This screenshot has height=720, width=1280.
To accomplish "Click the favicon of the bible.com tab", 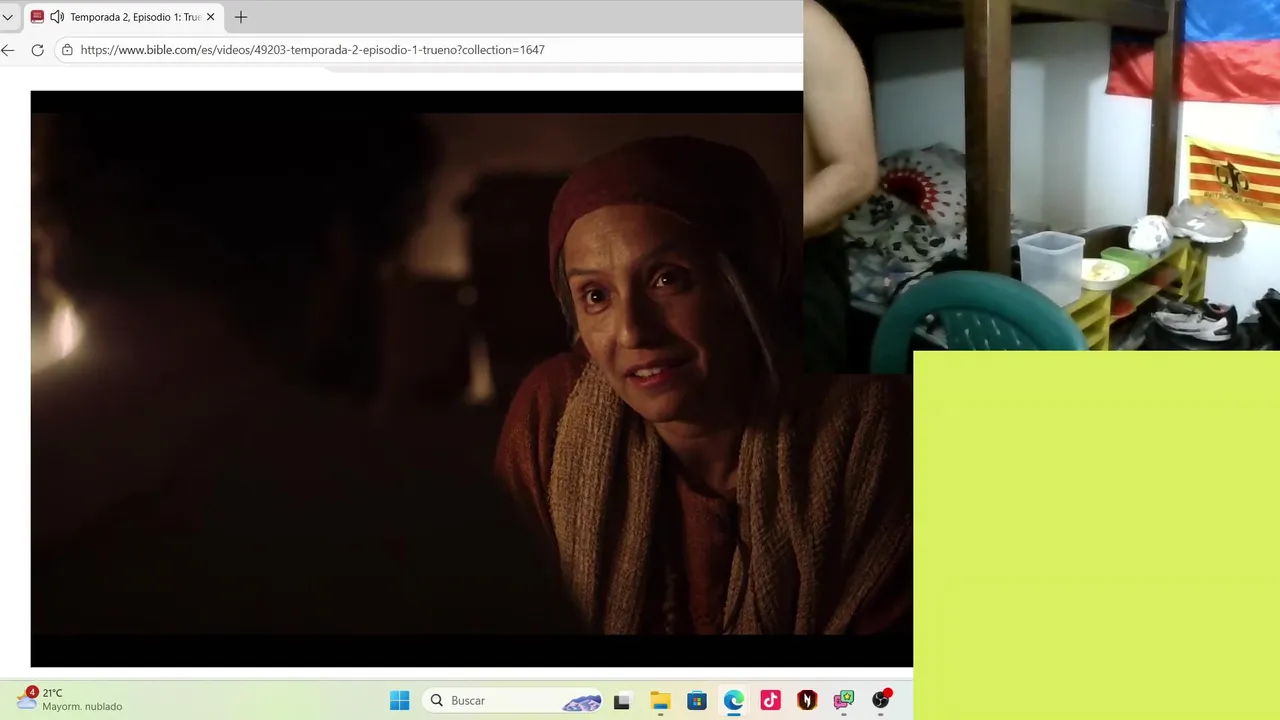I will [x=37, y=17].
